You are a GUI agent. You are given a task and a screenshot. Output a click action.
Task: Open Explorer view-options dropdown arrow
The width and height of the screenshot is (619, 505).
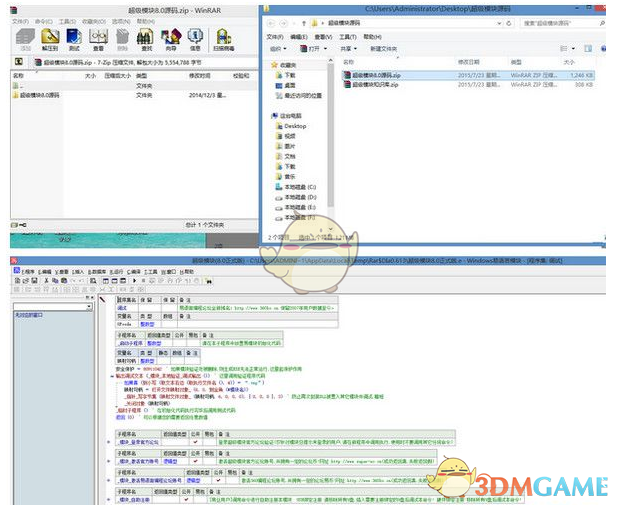574,49
